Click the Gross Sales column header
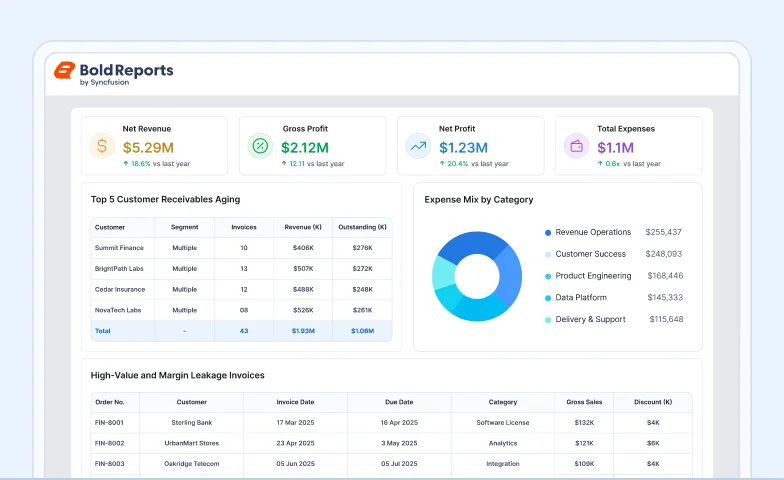This screenshot has width=784, height=480. pos(584,402)
